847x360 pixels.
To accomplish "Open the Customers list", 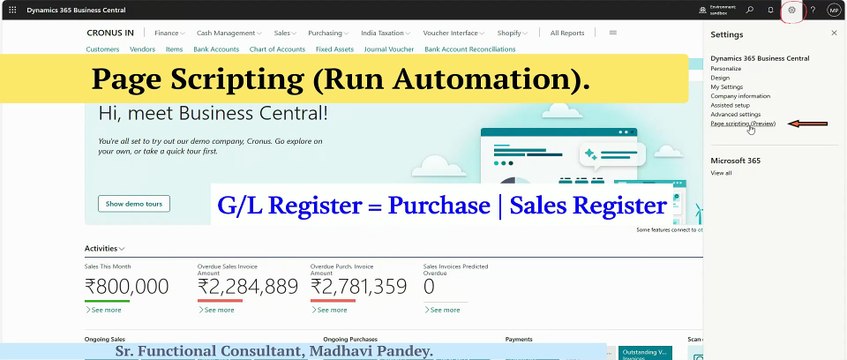I will 103,49.
